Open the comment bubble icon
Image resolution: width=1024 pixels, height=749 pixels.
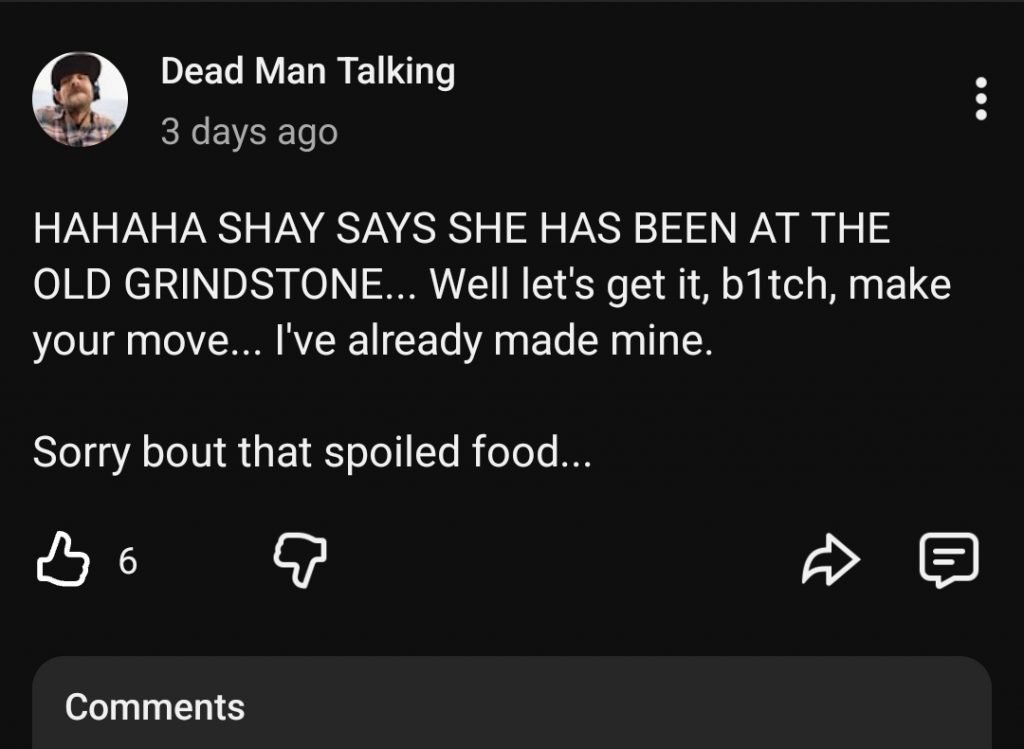click(948, 560)
